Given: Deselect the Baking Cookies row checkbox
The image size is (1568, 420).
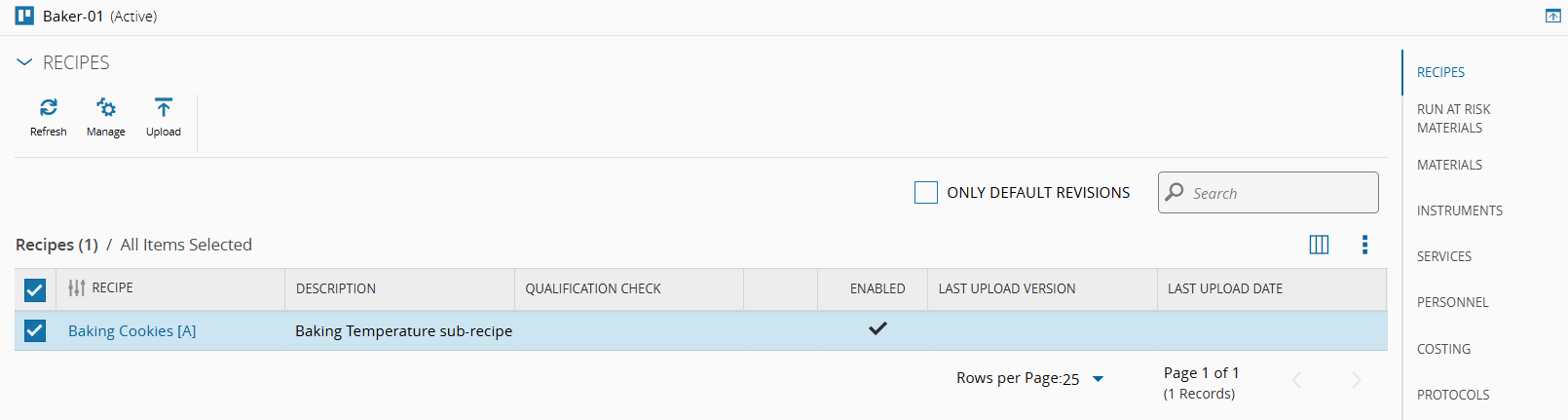Looking at the screenshot, I should click(x=35, y=330).
